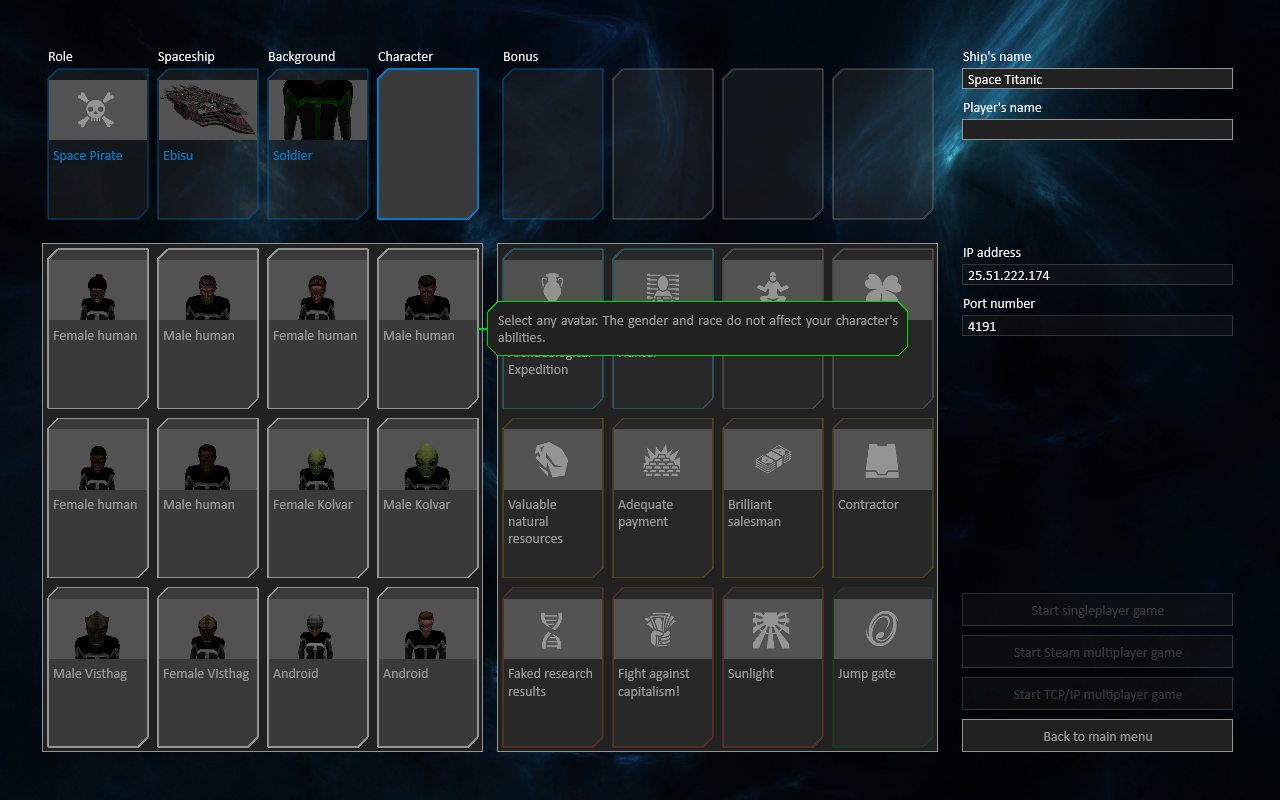Choose the Brilliant salesman bonus
The image size is (1280, 800).
773,497
